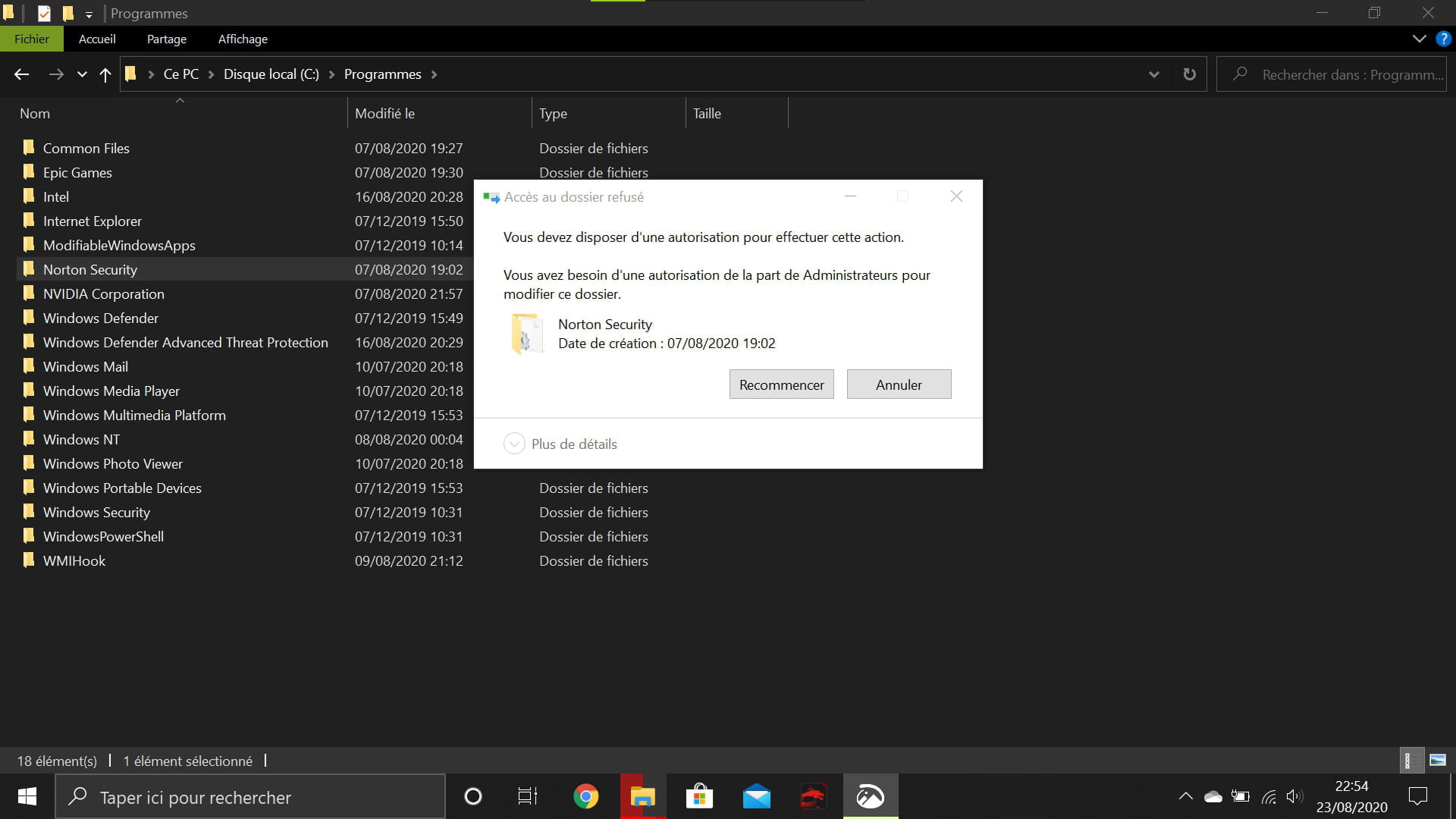Sort by the Modifié le column

tap(384, 113)
